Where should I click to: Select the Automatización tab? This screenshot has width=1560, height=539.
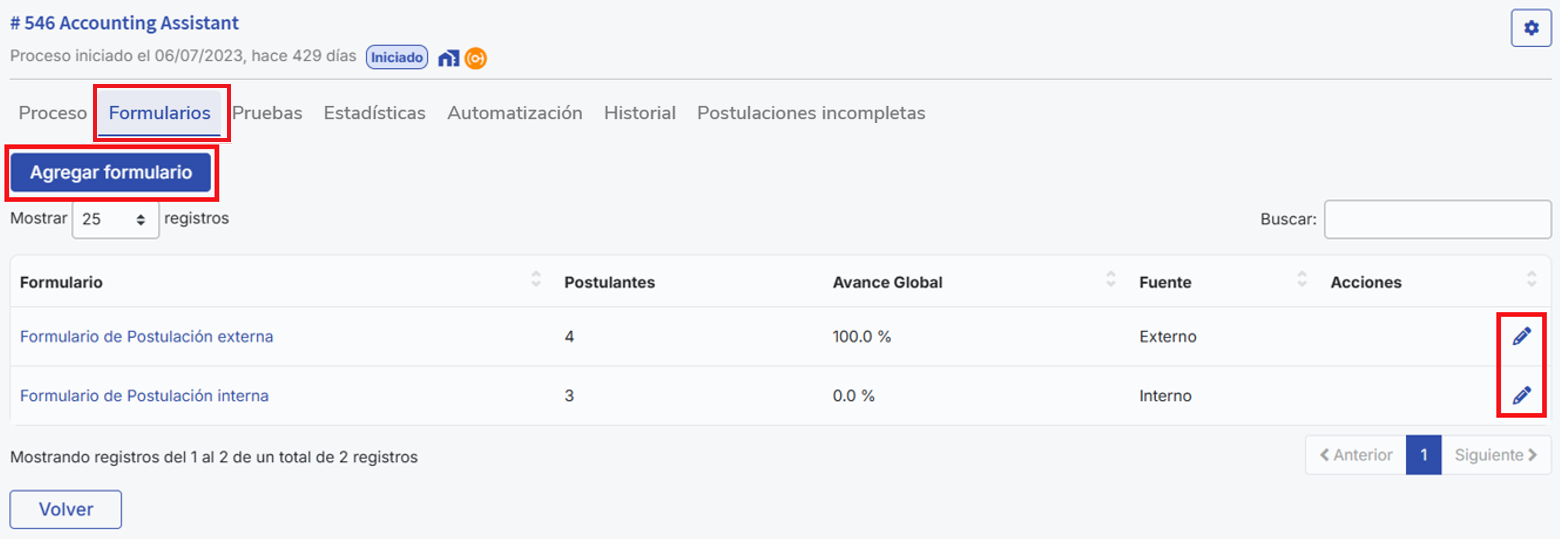point(514,113)
